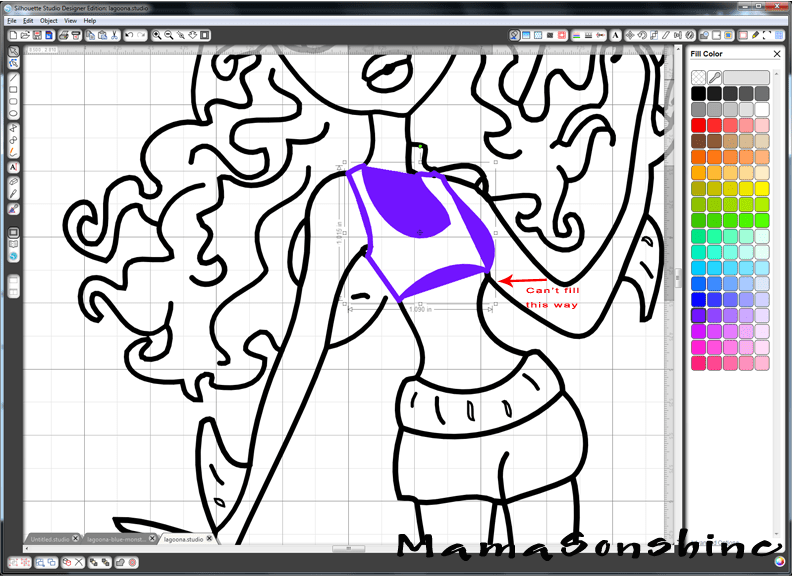The image size is (792, 576).
Task: Activate the eyedropper color picker
Action: pyautogui.click(x=714, y=77)
